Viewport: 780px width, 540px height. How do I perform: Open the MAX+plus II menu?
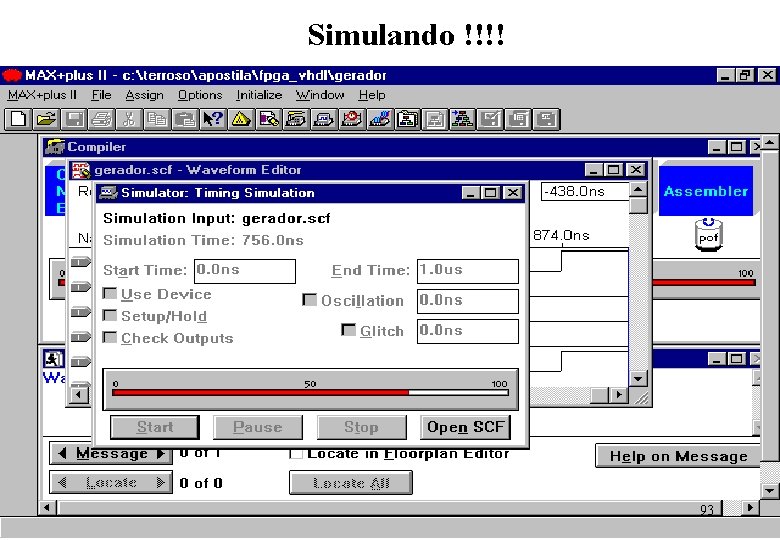pyautogui.click(x=42, y=95)
